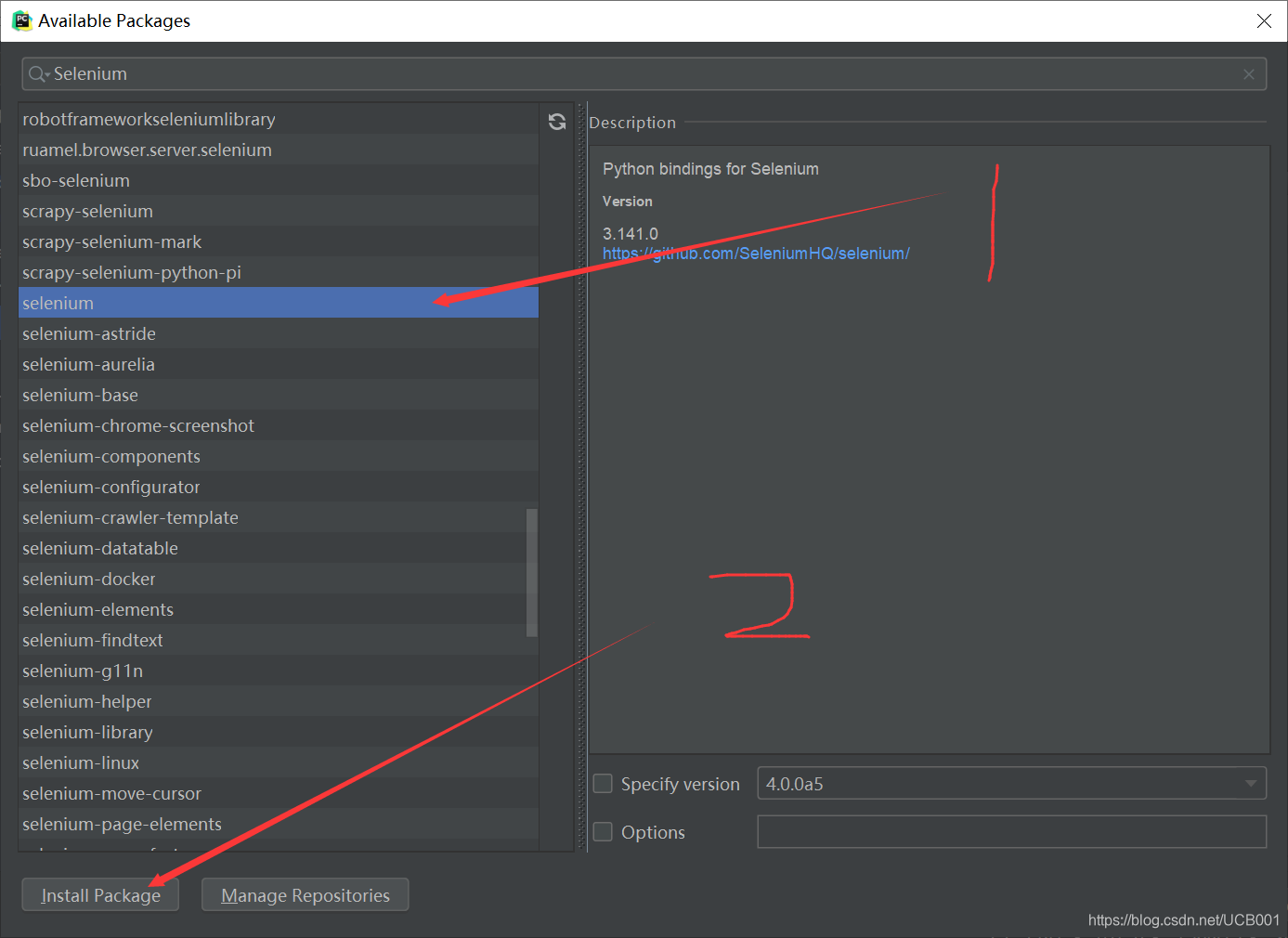This screenshot has width=1288, height=938.
Task: Select selenium-datatable package
Action: (x=279, y=548)
